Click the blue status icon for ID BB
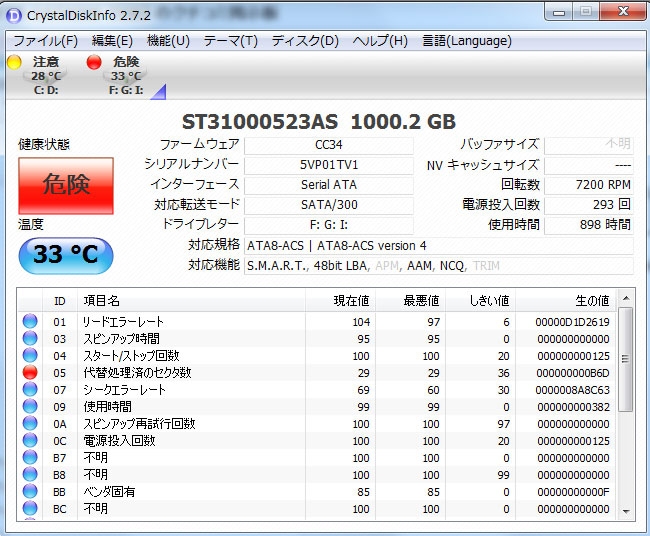The image size is (650, 536). tap(30, 491)
